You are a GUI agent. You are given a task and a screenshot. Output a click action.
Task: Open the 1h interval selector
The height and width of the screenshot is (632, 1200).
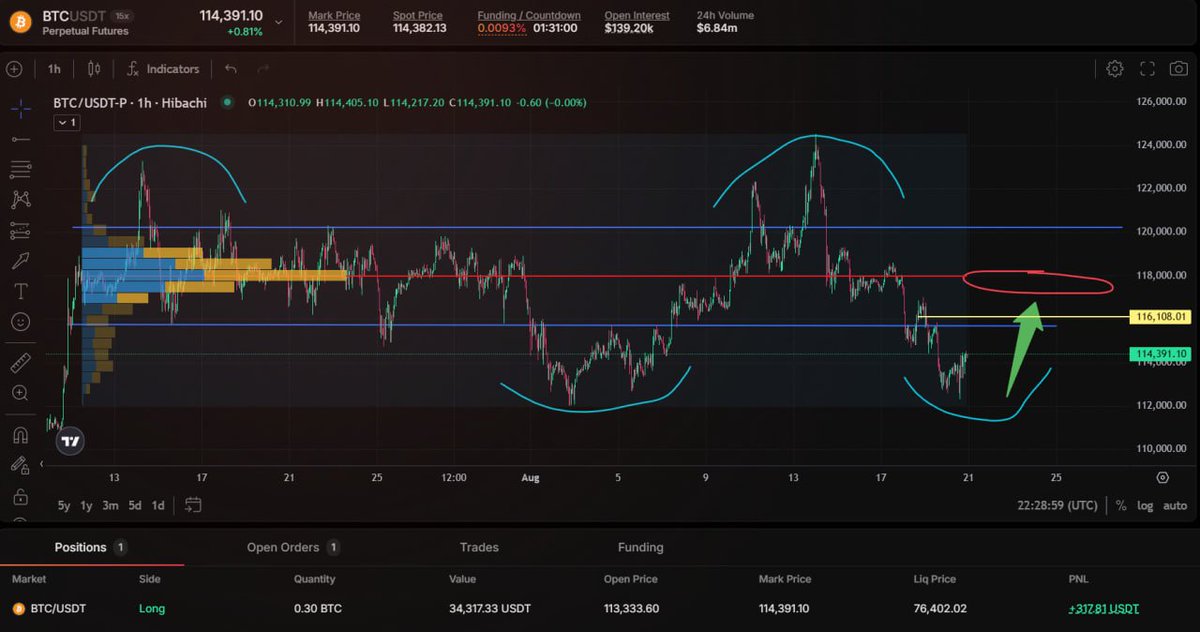click(x=54, y=69)
